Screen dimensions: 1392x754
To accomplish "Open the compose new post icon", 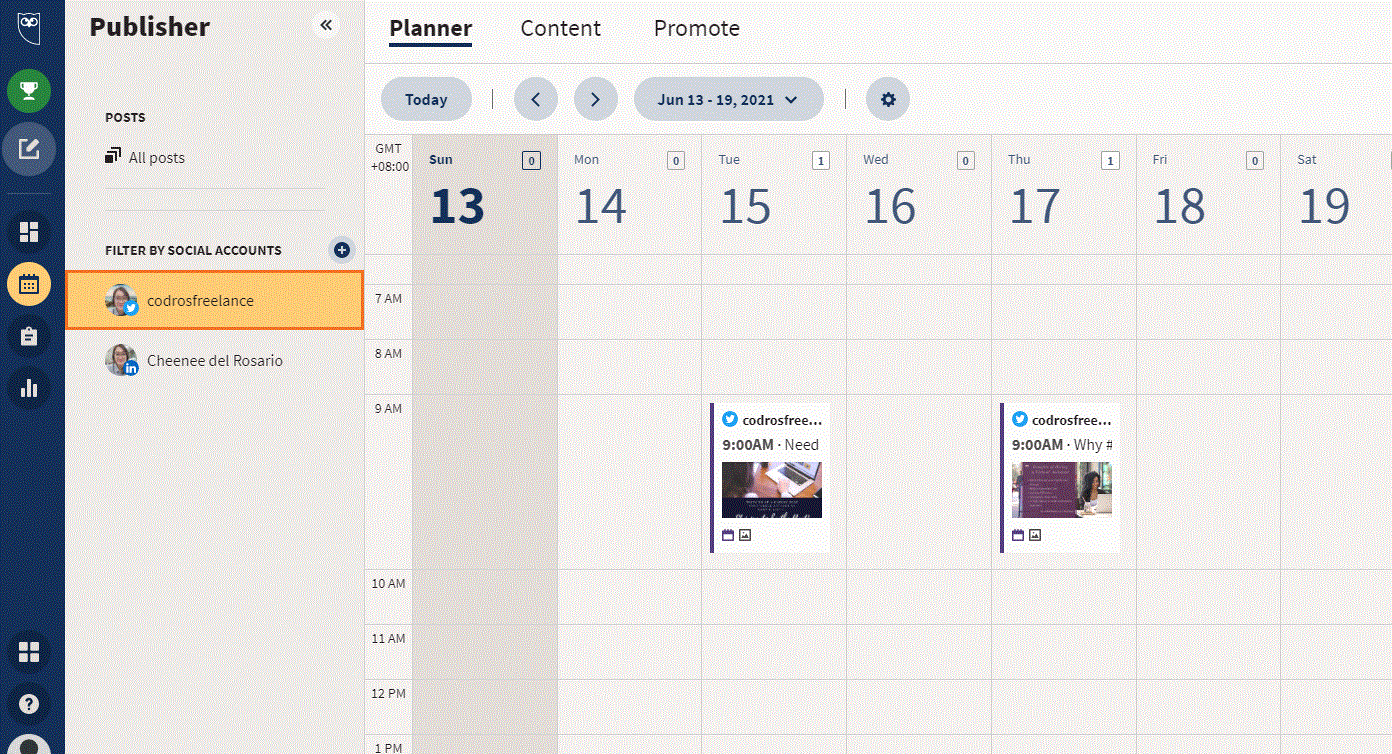I will coord(29,150).
